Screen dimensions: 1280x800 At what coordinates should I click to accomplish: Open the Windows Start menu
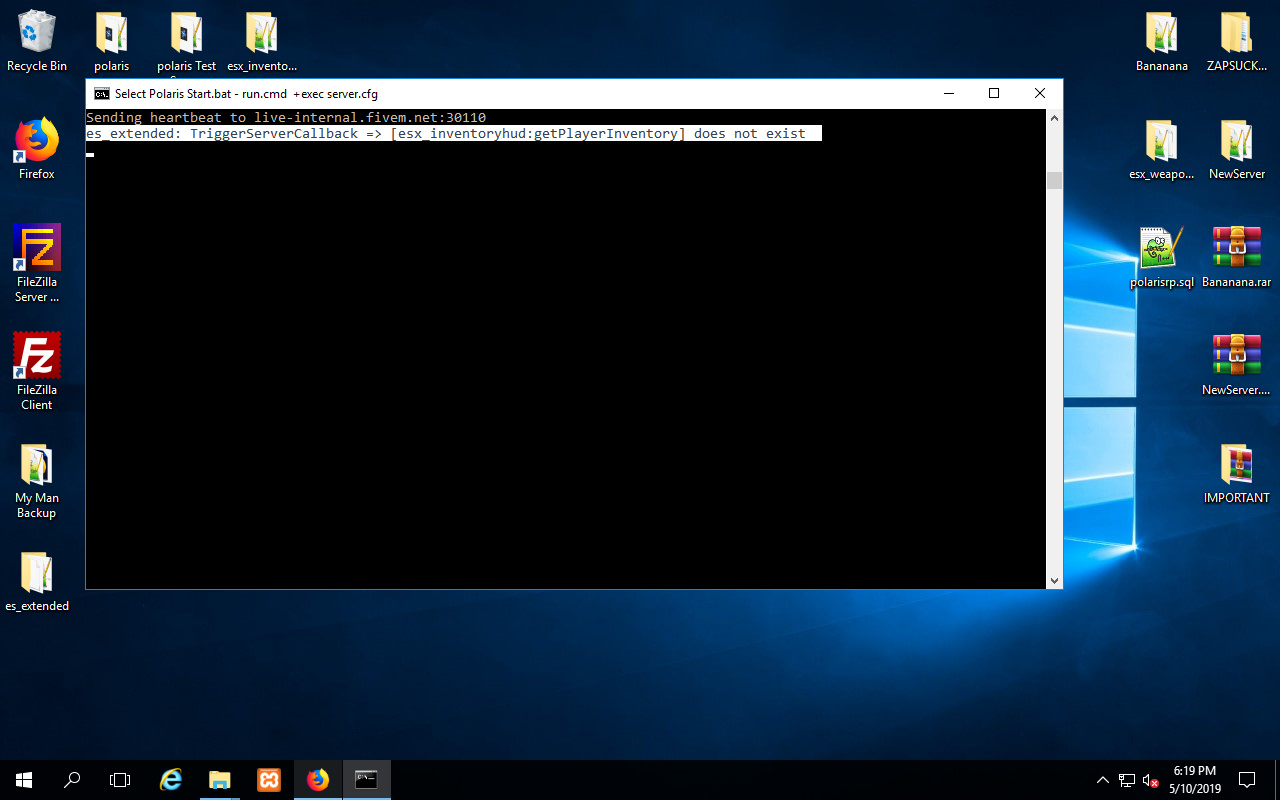coord(24,780)
